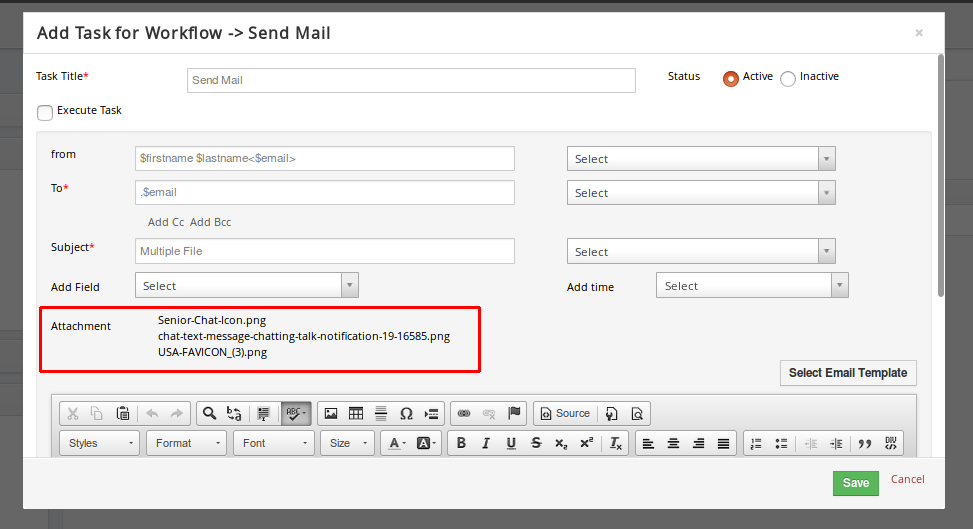973x529 pixels.
Task: Open the Font dropdown
Action: pos(274,443)
